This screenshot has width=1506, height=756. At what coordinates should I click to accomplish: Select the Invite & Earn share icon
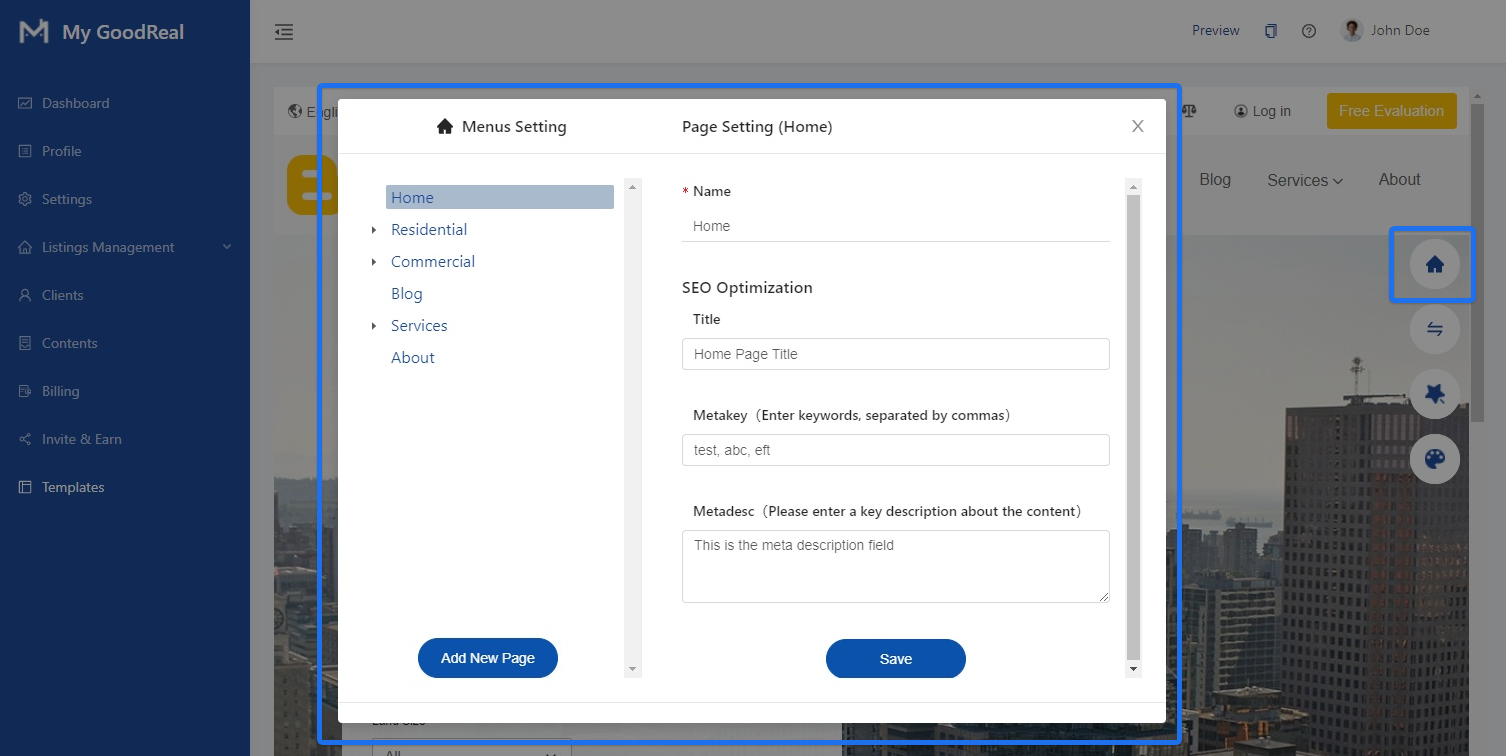coord(24,439)
